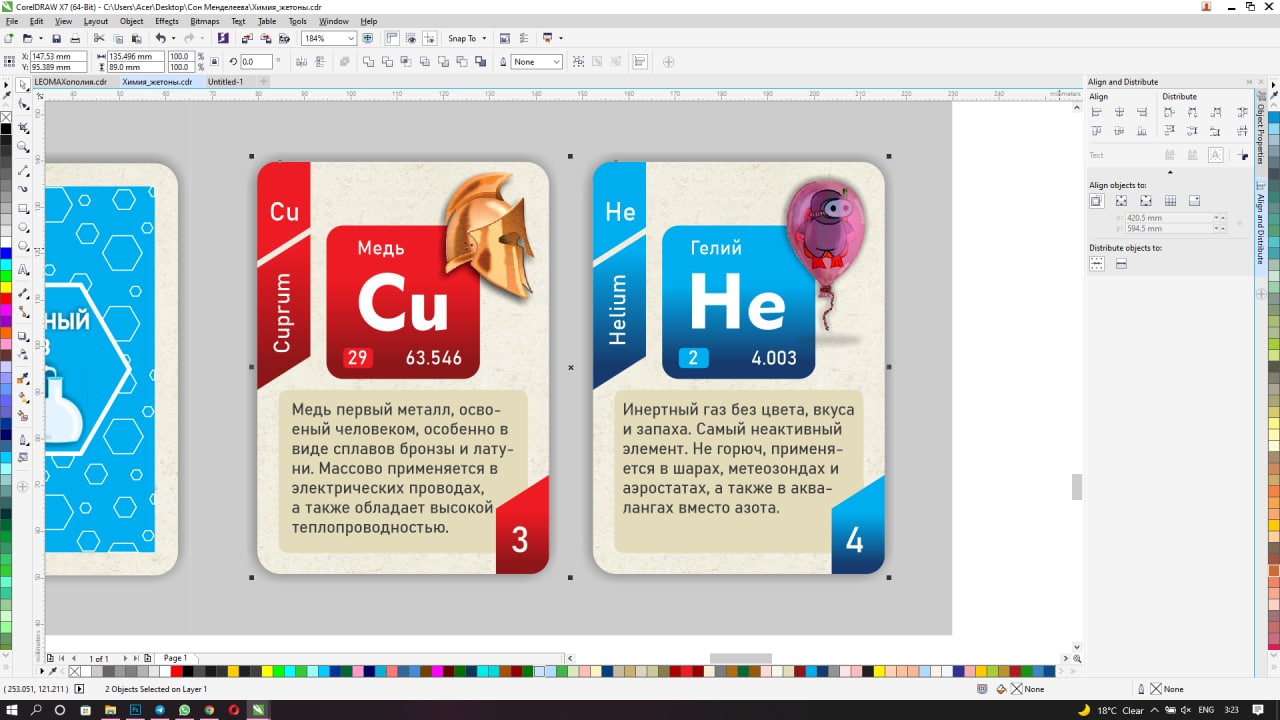Open WhatsApp from the taskbar

185,710
